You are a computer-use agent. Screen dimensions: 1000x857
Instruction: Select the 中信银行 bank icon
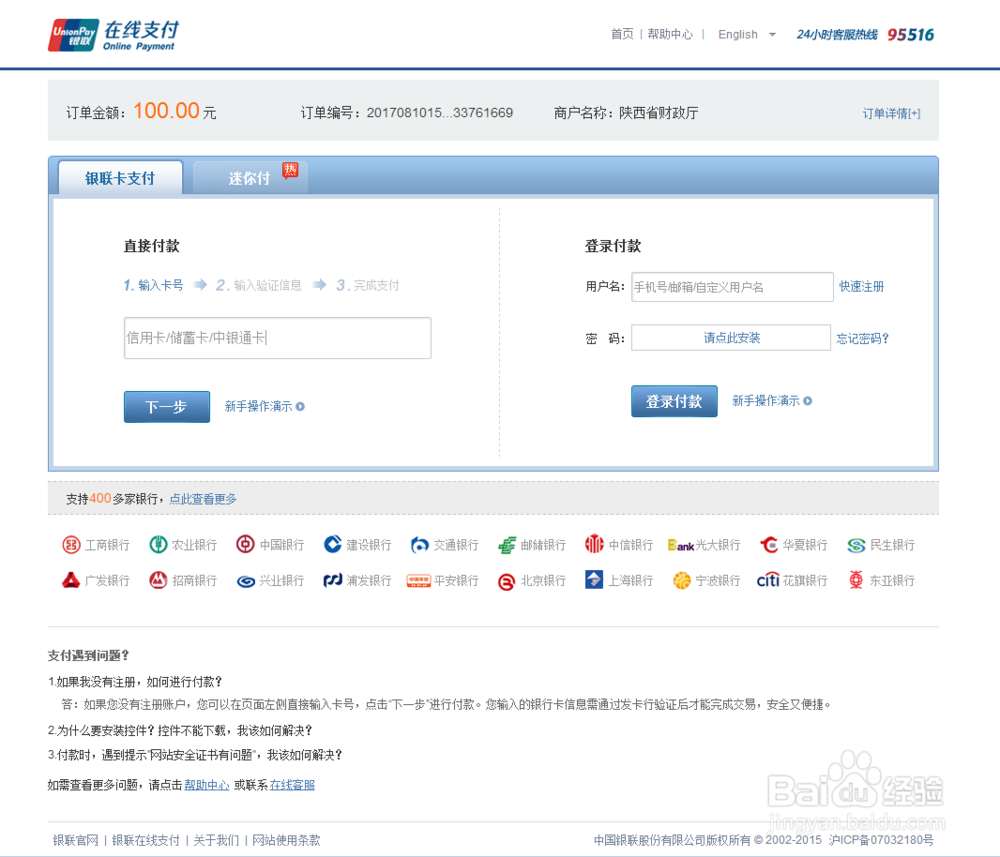(x=594, y=544)
